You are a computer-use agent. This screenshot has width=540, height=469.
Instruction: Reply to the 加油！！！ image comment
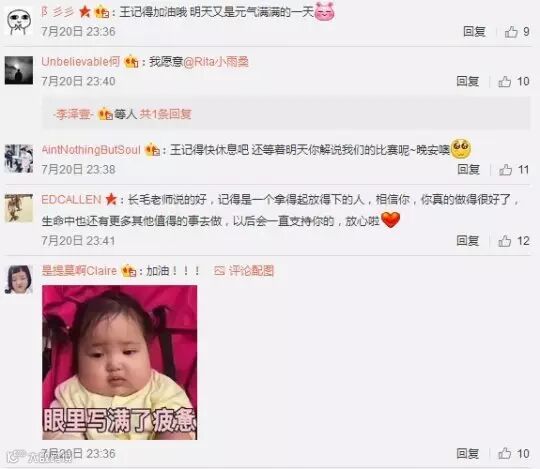[468, 454]
